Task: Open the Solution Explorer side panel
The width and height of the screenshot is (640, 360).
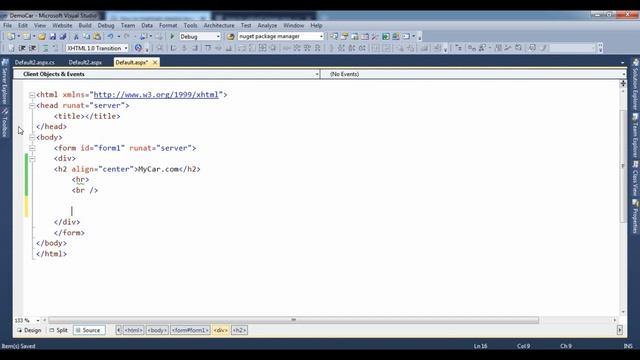Action: (x=635, y=84)
